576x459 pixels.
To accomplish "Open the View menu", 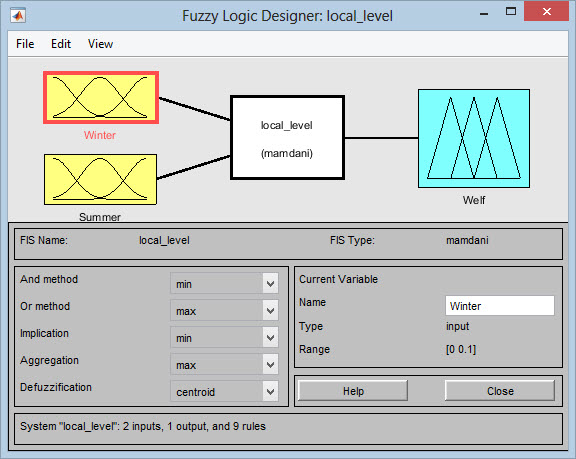I will (x=100, y=44).
